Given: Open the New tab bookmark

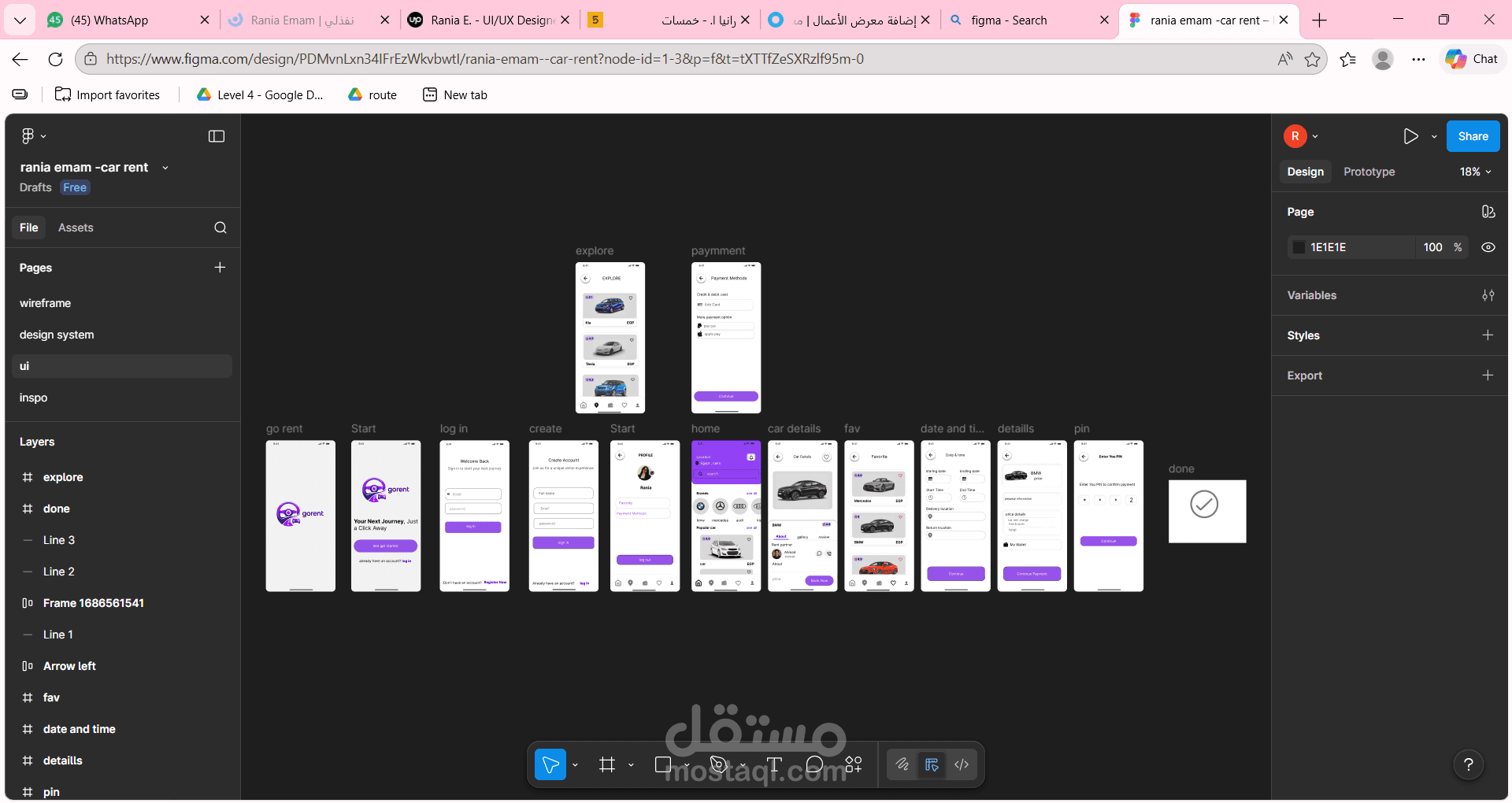Looking at the screenshot, I should (455, 94).
